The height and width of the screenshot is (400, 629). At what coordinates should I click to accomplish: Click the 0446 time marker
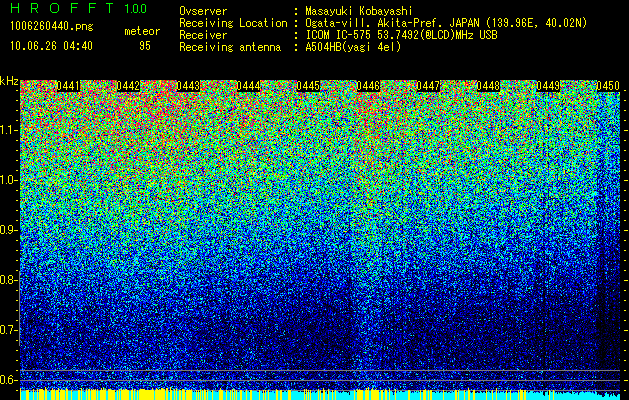[368, 86]
